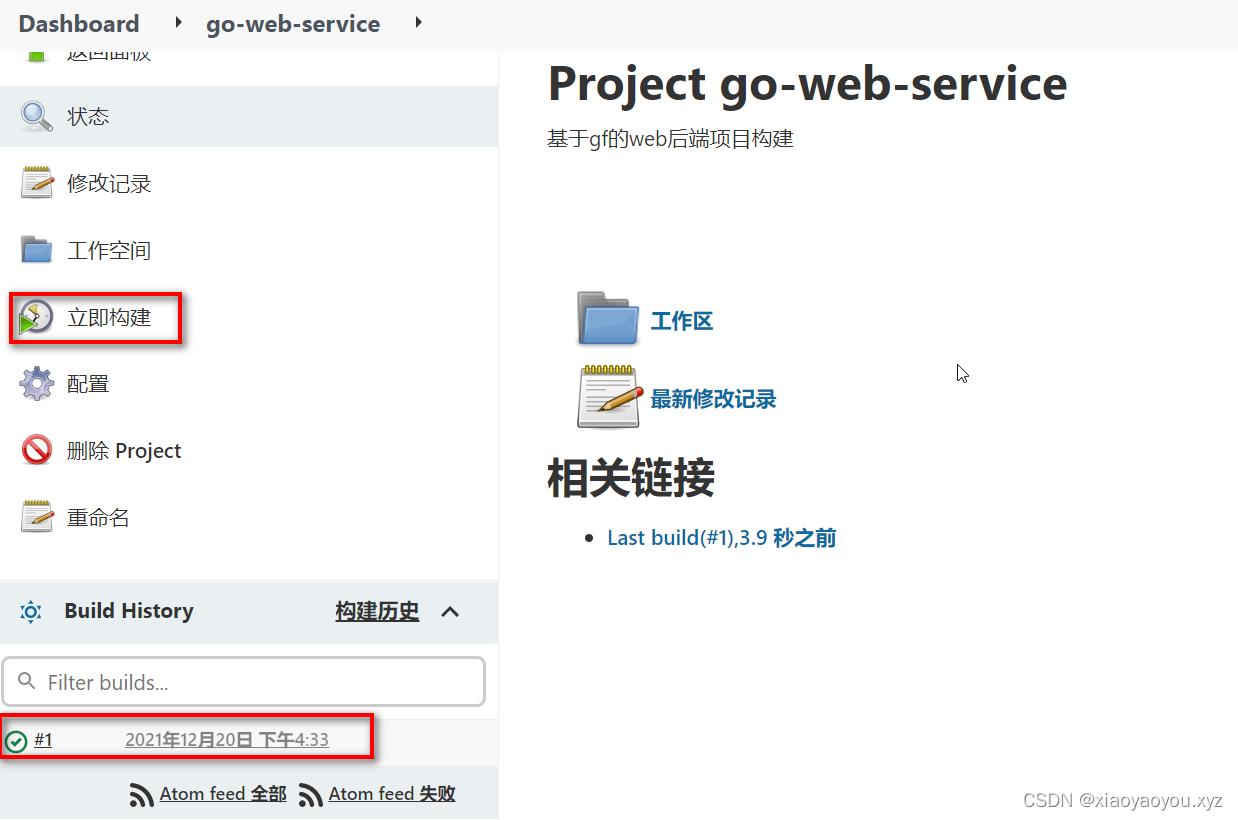Click the magnifier icon next to 状态
Screen dimensions: 1238x820
(x=37, y=116)
